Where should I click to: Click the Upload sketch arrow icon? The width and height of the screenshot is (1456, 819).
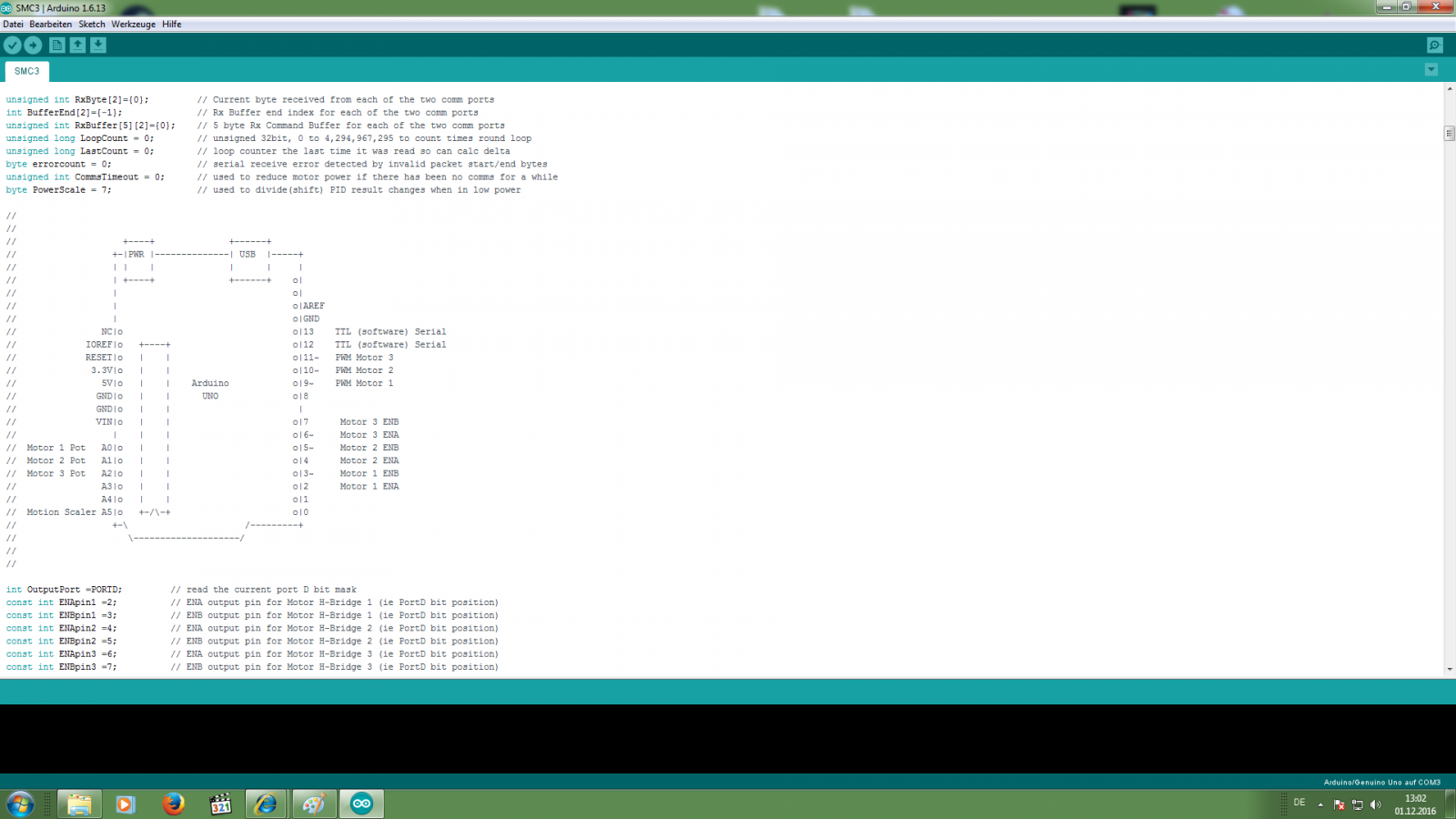(34, 45)
